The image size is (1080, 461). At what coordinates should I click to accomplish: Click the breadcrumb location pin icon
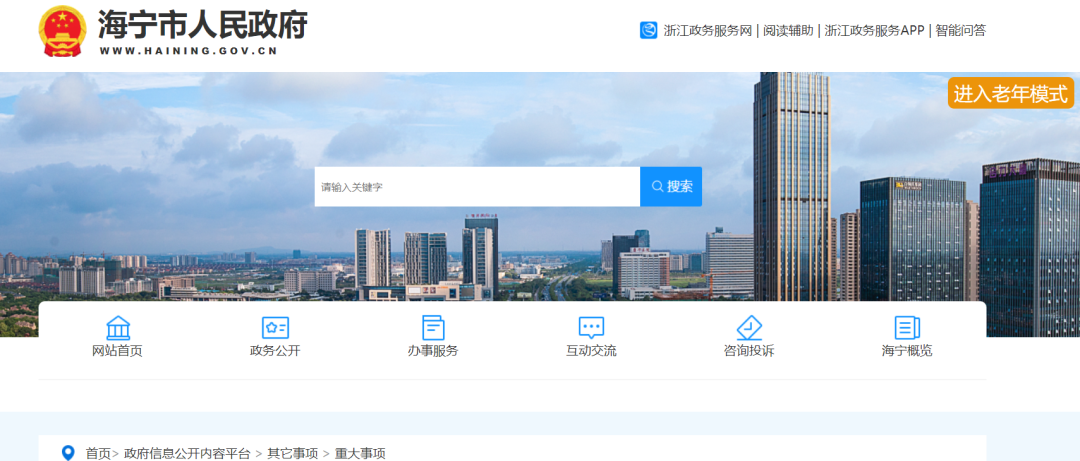pyautogui.click(x=68, y=453)
